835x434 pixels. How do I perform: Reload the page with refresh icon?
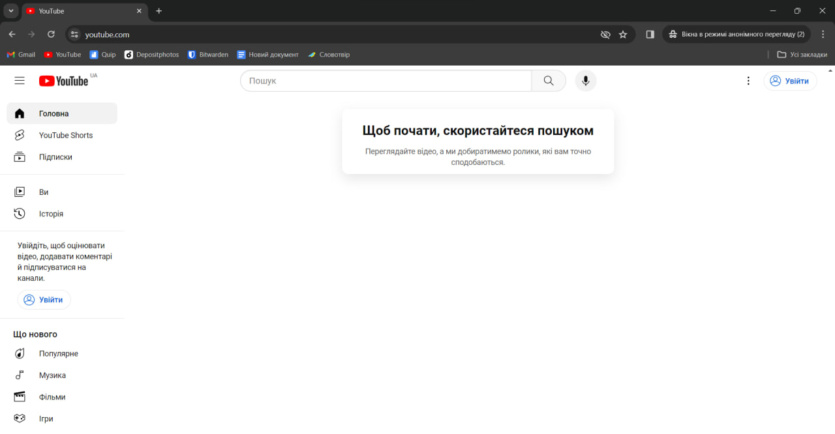[x=51, y=34]
